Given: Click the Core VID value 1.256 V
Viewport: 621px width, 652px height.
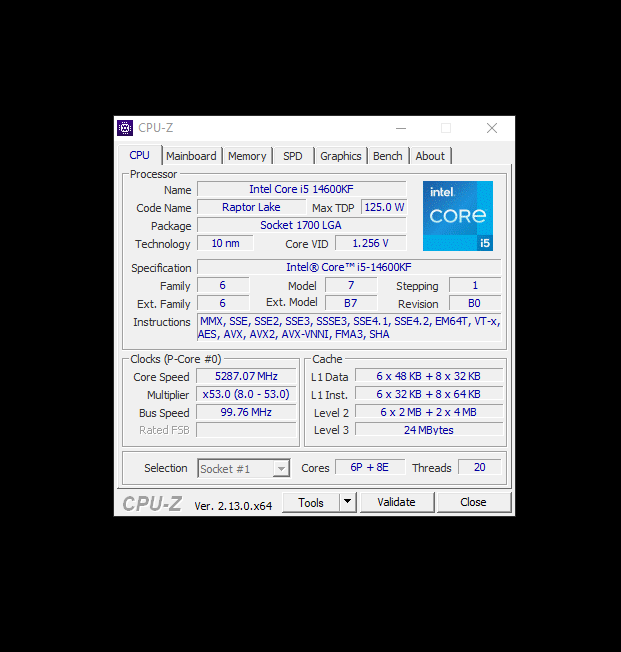Looking at the screenshot, I should [x=371, y=243].
